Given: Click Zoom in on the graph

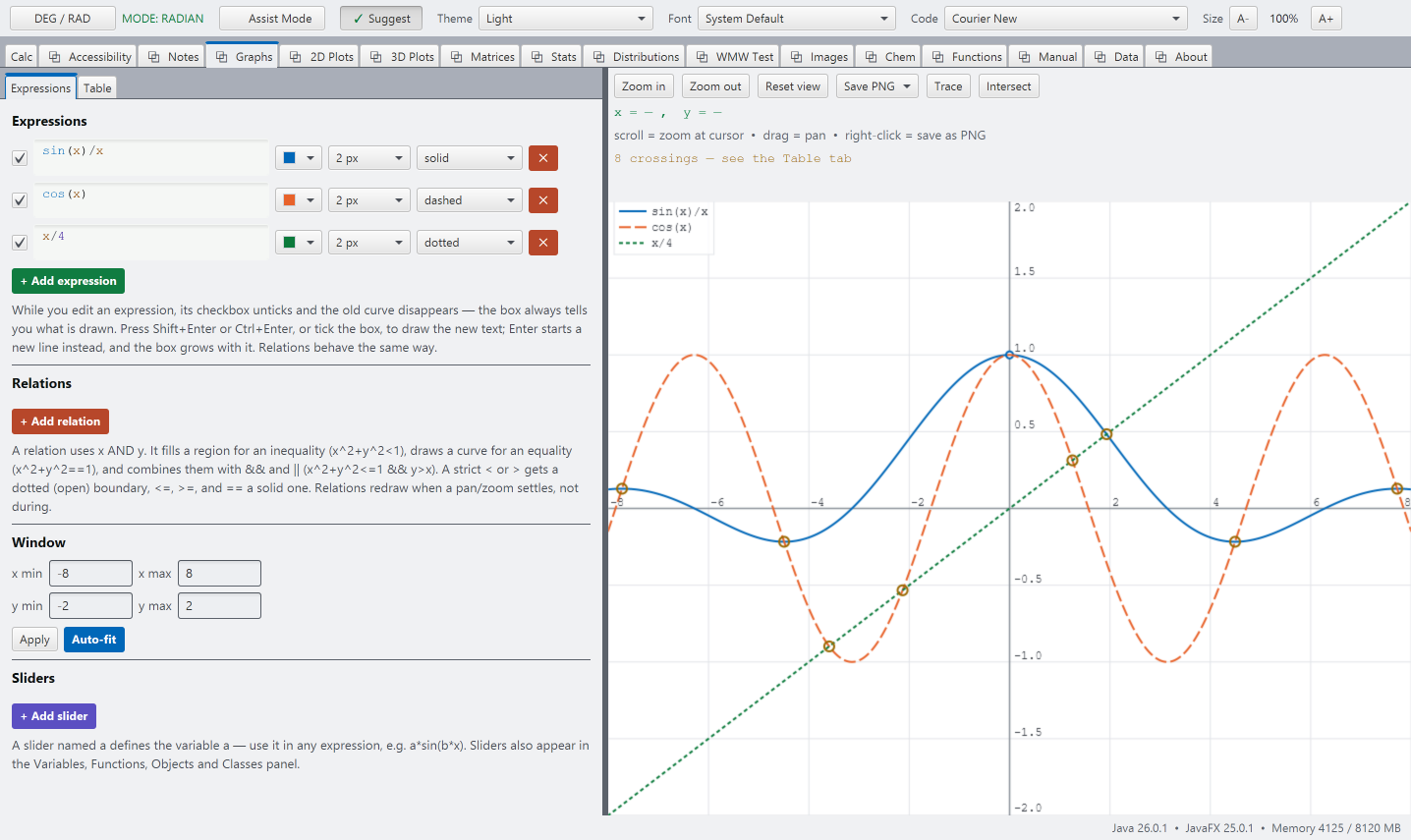Looking at the screenshot, I should tap(644, 86).
